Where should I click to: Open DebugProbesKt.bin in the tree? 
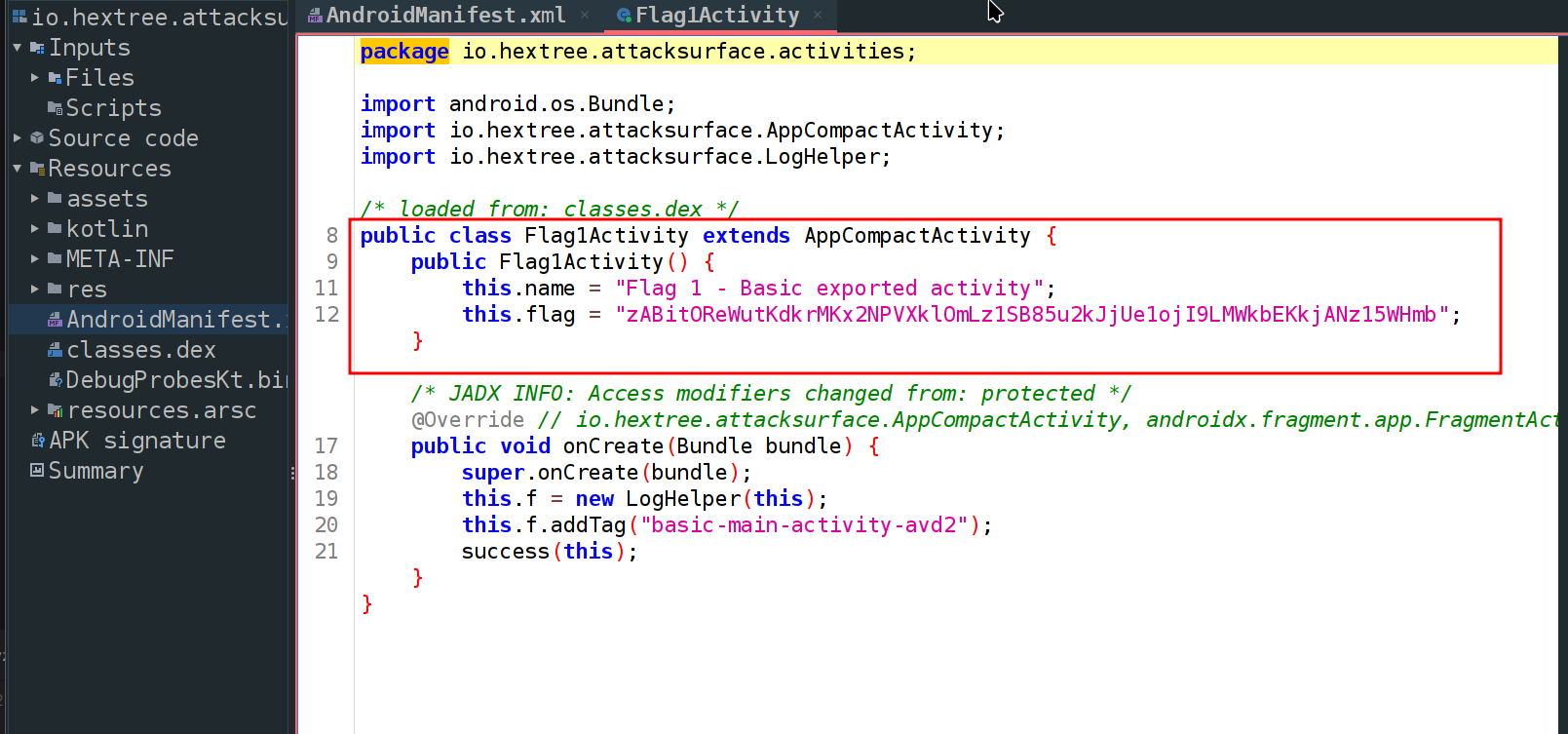(176, 380)
